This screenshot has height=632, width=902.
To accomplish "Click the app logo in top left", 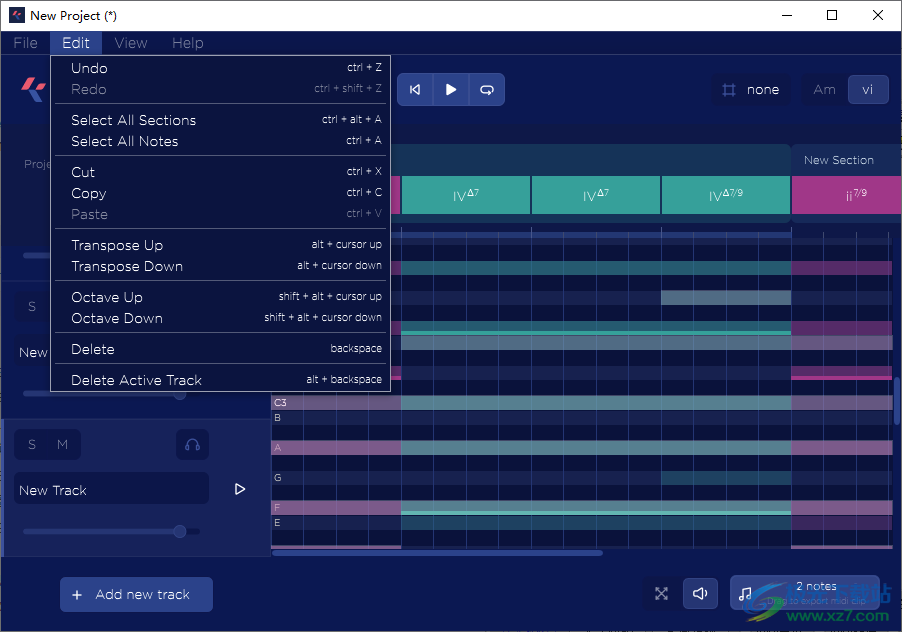I will coord(34,89).
